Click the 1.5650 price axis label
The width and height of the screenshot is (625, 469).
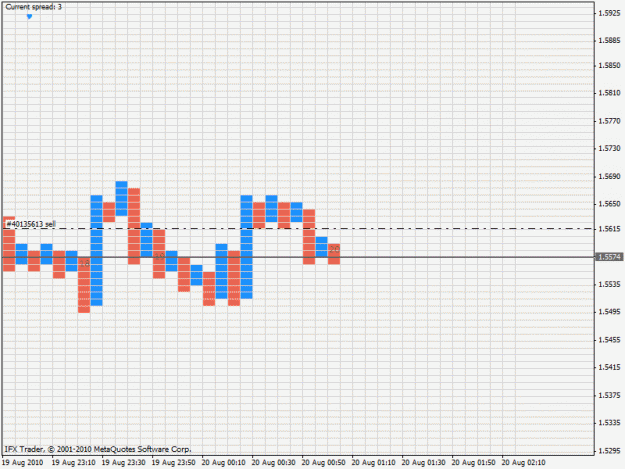click(609, 204)
